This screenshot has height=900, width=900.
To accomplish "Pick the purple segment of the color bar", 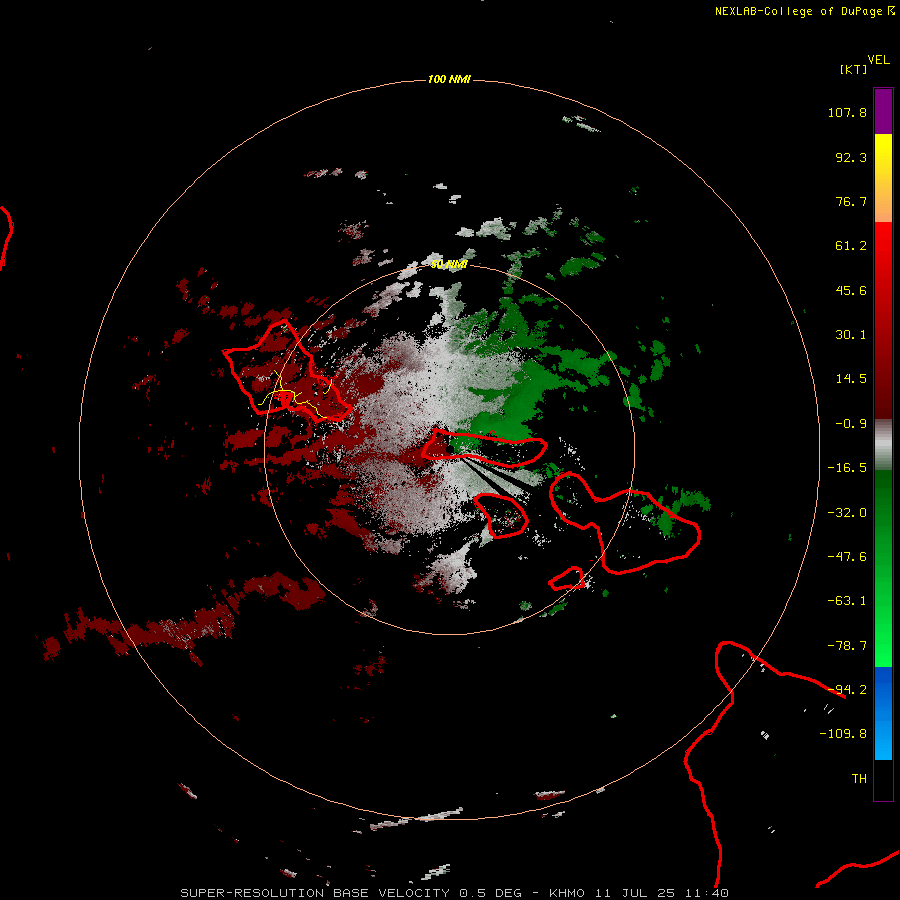I will tap(883, 111).
